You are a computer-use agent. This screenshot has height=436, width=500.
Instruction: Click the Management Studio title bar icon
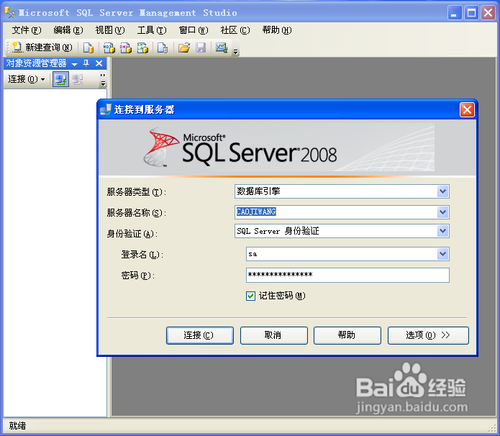click(x=10, y=13)
